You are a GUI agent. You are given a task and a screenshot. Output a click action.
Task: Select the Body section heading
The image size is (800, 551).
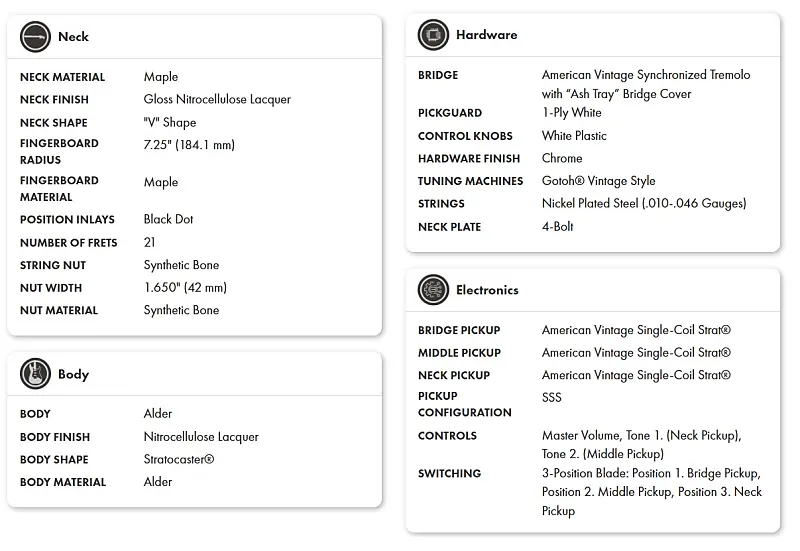pyautogui.click(x=73, y=375)
